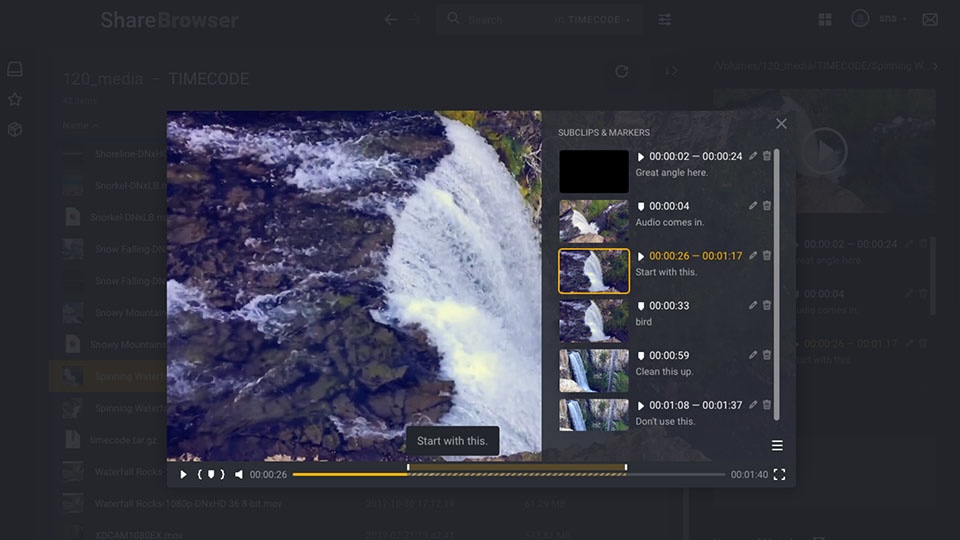The height and width of the screenshot is (540, 960).
Task: Click the 'Start with this.' note text
Action: click(666, 272)
